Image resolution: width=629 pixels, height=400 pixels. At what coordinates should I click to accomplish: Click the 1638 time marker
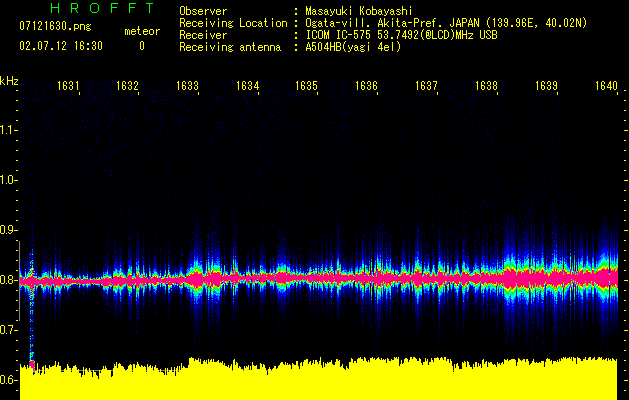tap(486, 86)
